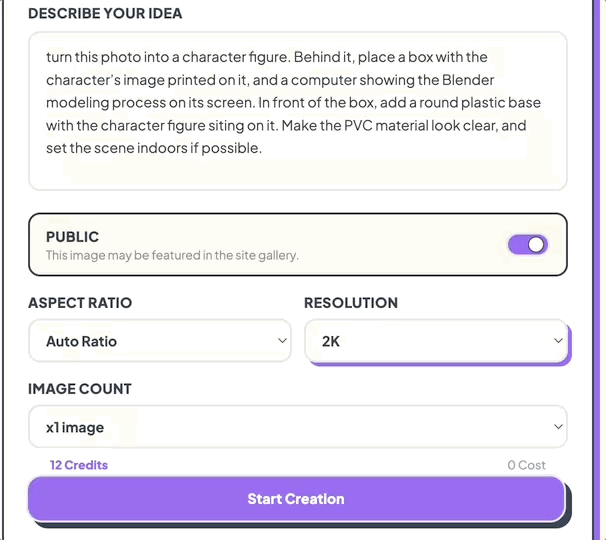Click the white knob of the Public switch

pyautogui.click(x=536, y=244)
